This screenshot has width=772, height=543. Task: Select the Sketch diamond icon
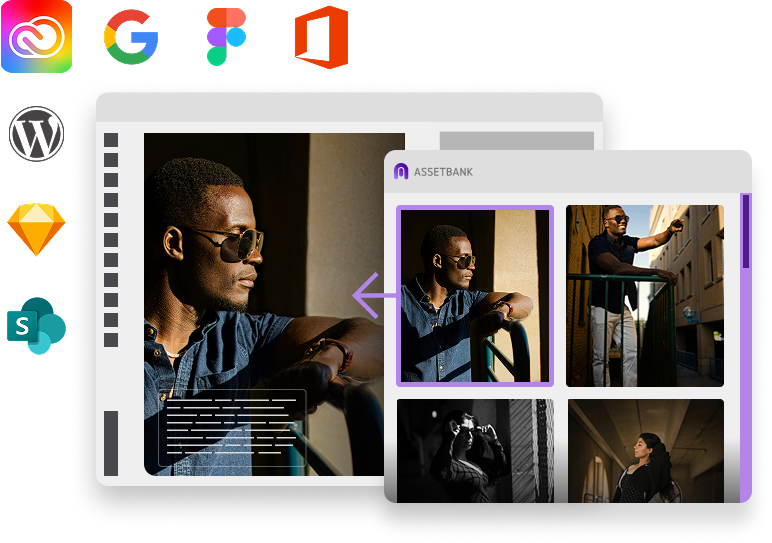[x=36, y=229]
